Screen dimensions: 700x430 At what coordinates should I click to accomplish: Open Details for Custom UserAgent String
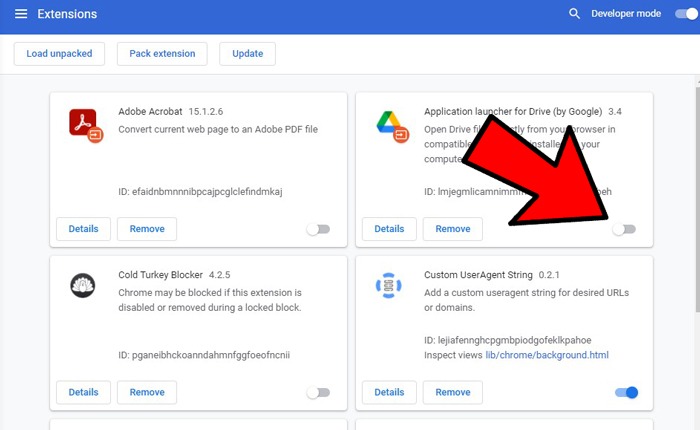coord(389,392)
